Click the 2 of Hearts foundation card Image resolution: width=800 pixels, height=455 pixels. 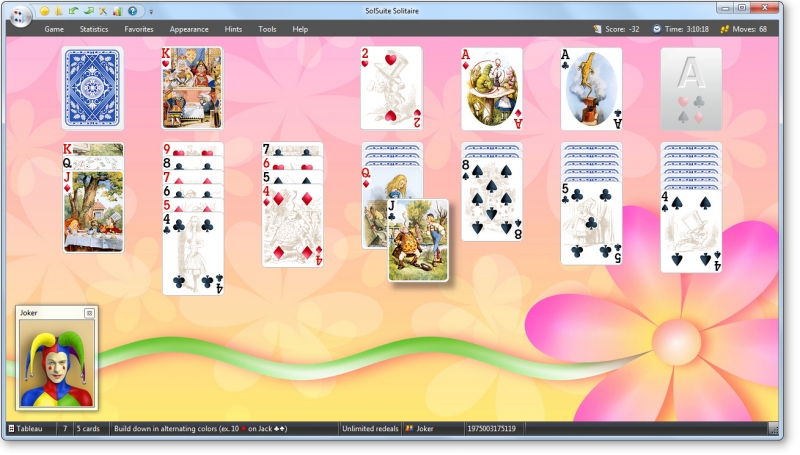click(392, 88)
